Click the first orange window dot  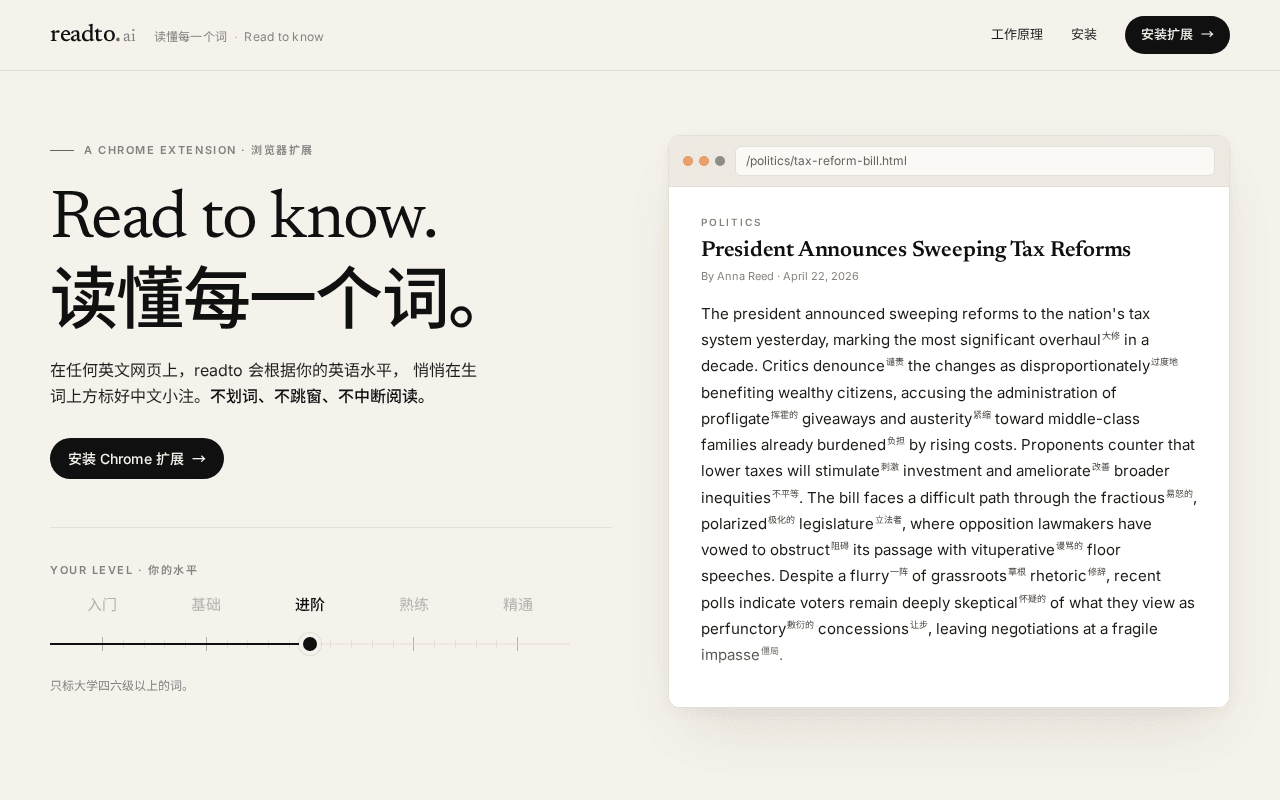pyautogui.click(x=688, y=161)
